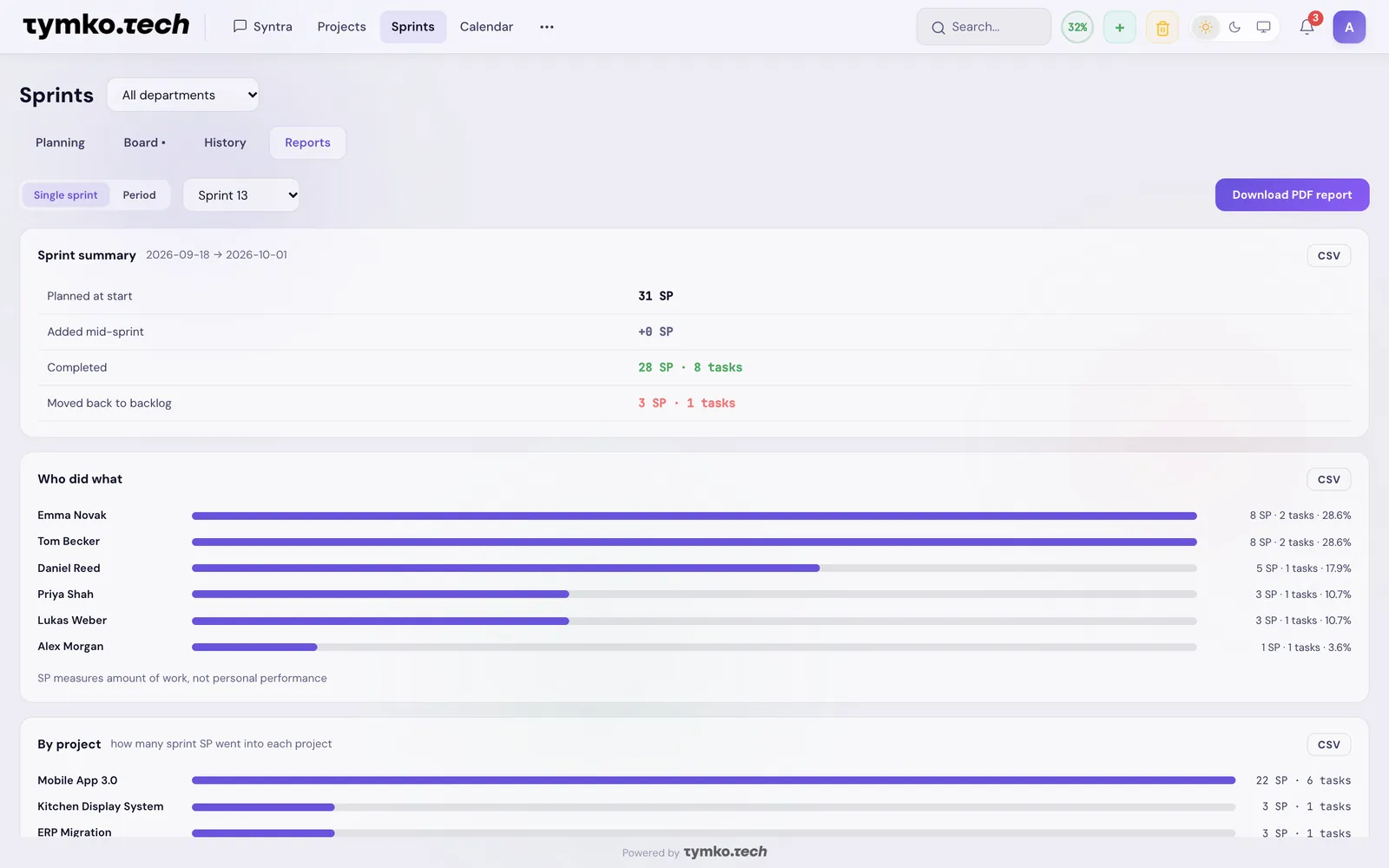Open the more options ellipsis menu
1389x868 pixels.
[x=547, y=27]
